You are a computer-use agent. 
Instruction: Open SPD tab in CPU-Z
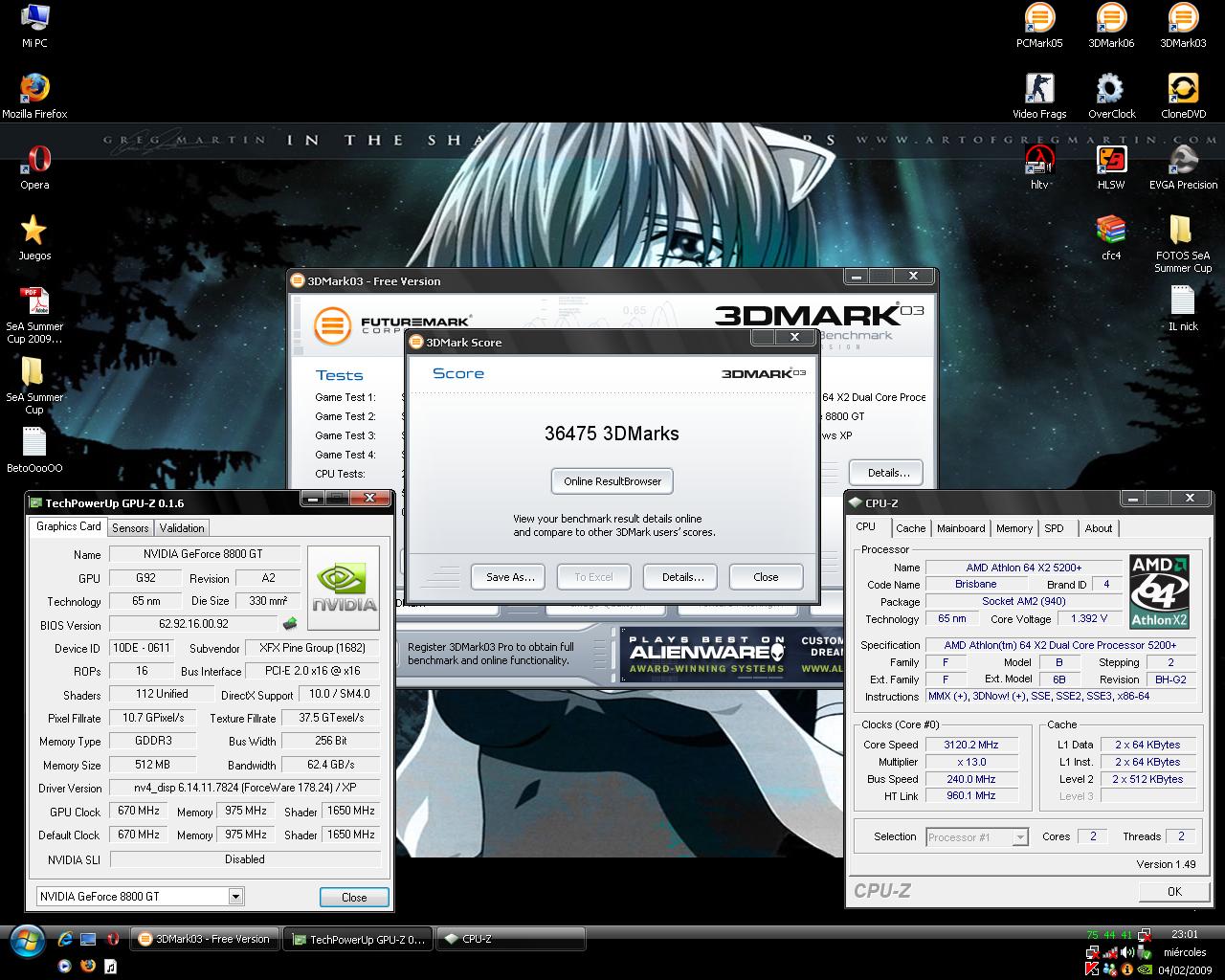(1054, 528)
